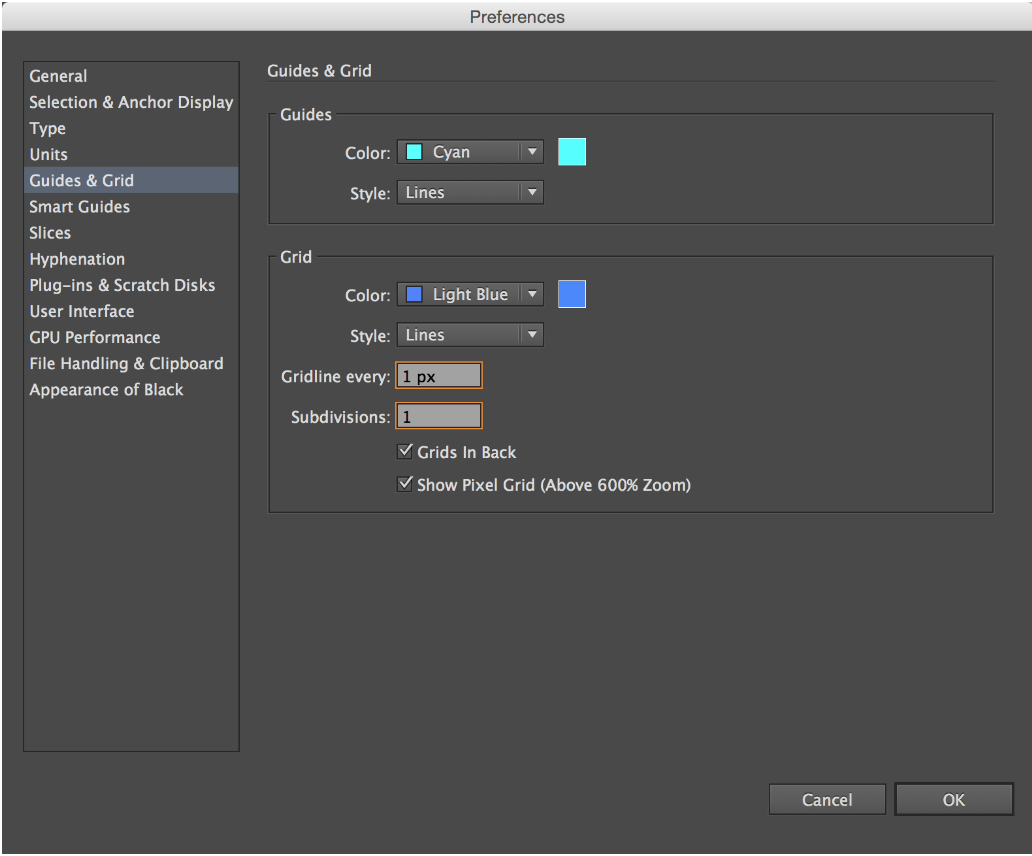Select Appearance of Black category

click(x=131, y=390)
